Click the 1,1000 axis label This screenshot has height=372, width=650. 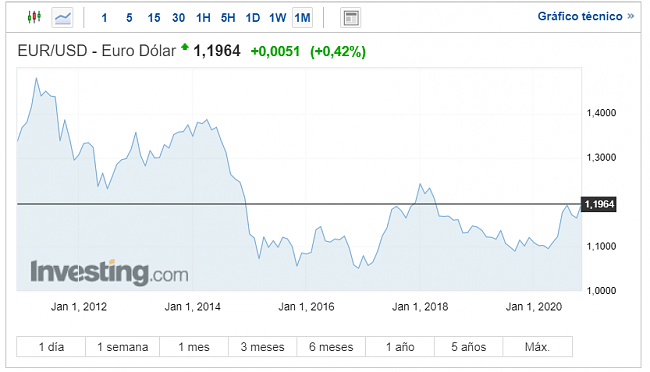(x=601, y=246)
